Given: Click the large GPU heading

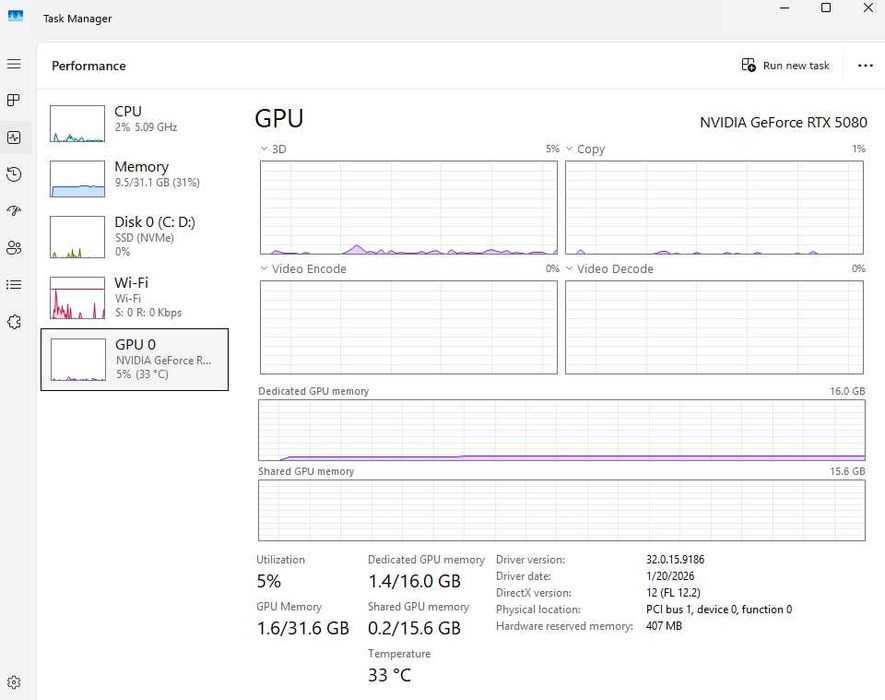Looking at the screenshot, I should (x=279, y=119).
